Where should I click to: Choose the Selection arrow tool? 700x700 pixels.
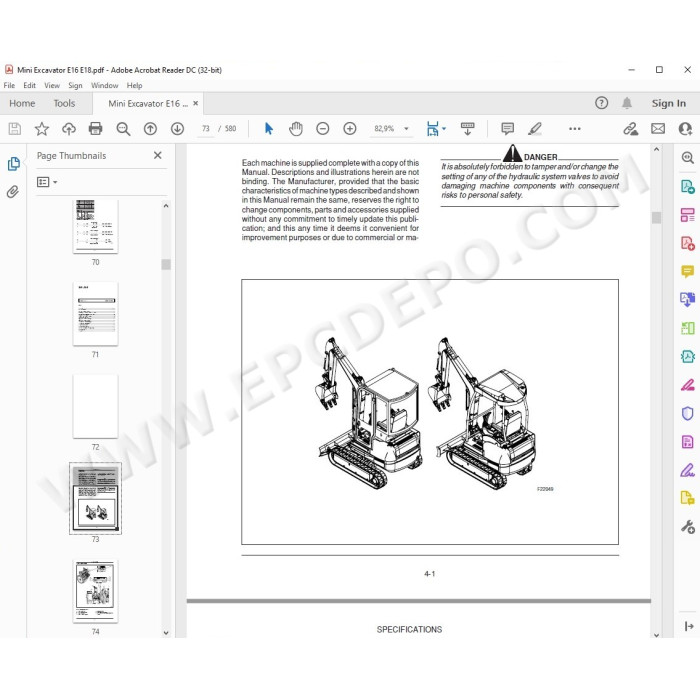(269, 129)
